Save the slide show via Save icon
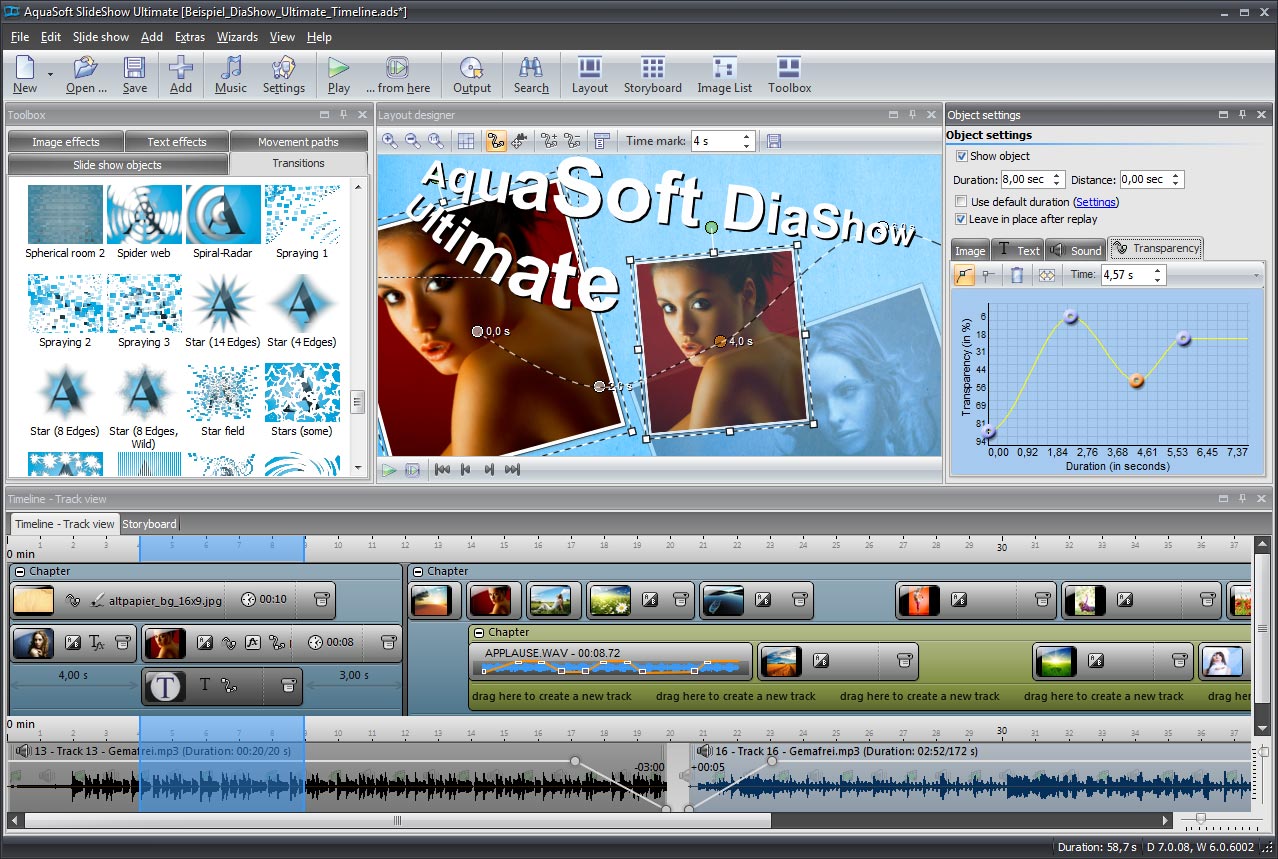 click(135, 68)
